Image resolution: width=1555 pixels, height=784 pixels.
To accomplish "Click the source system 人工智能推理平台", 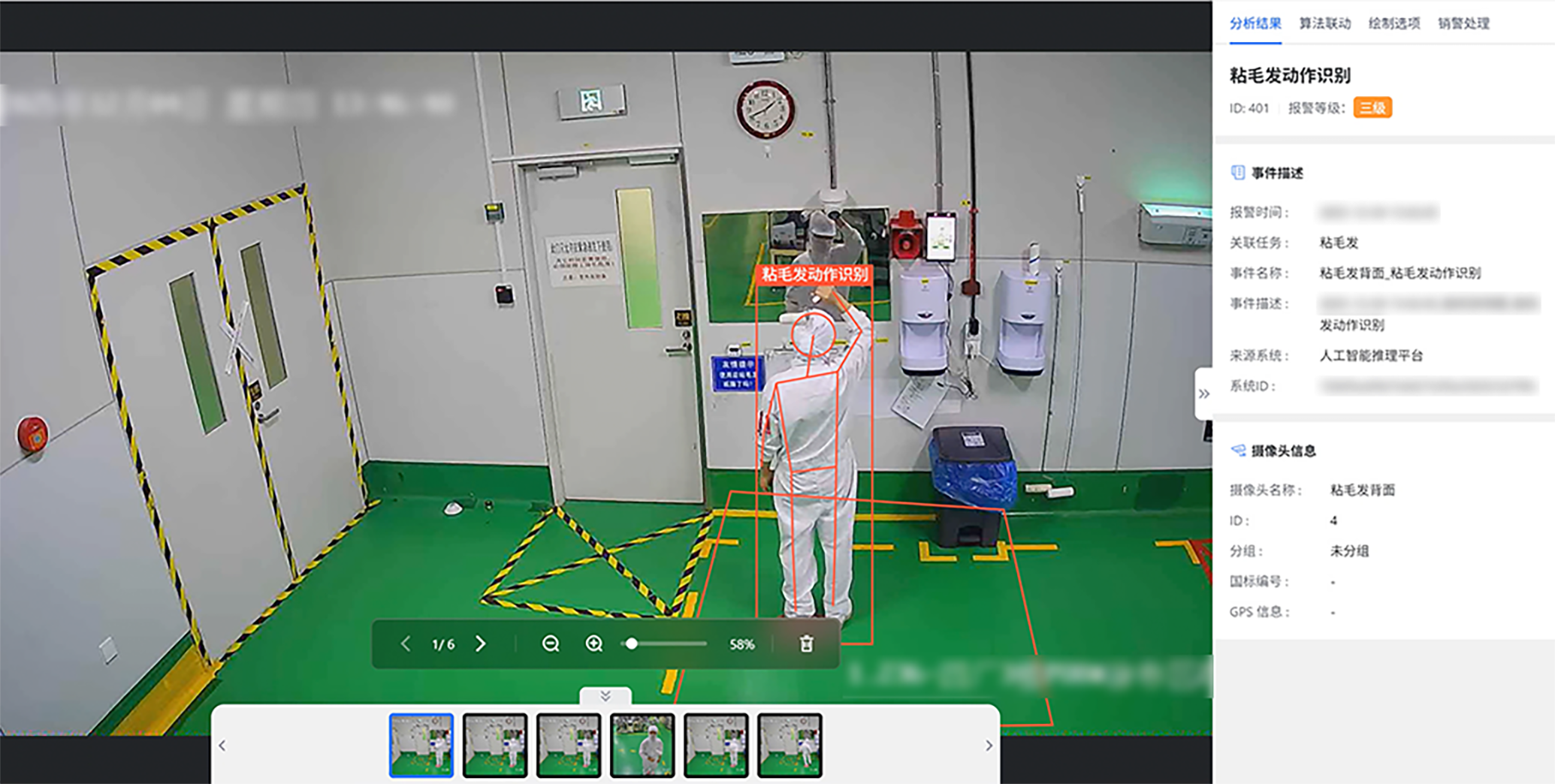I will [1372, 355].
